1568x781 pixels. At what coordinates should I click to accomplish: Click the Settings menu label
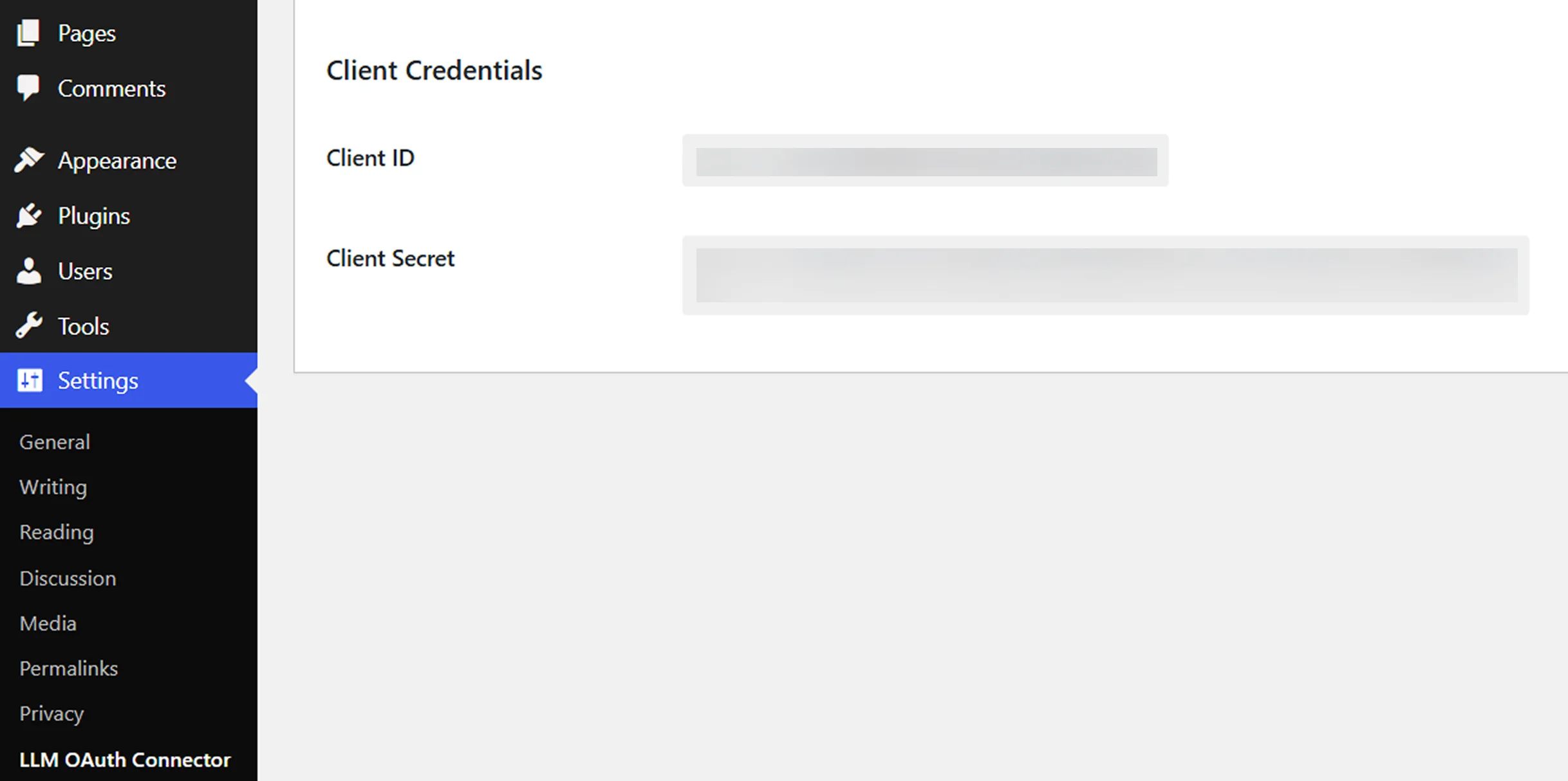point(98,380)
